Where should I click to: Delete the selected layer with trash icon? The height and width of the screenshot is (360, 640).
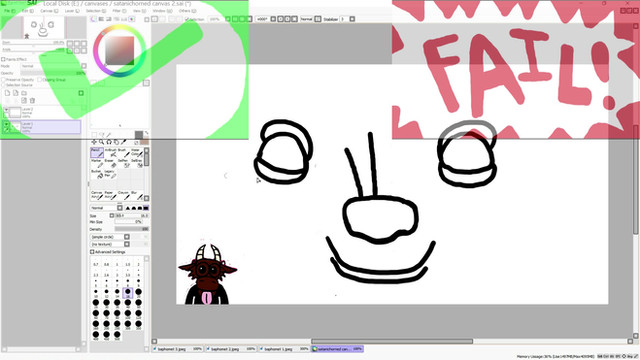pyautogui.click(x=32, y=100)
